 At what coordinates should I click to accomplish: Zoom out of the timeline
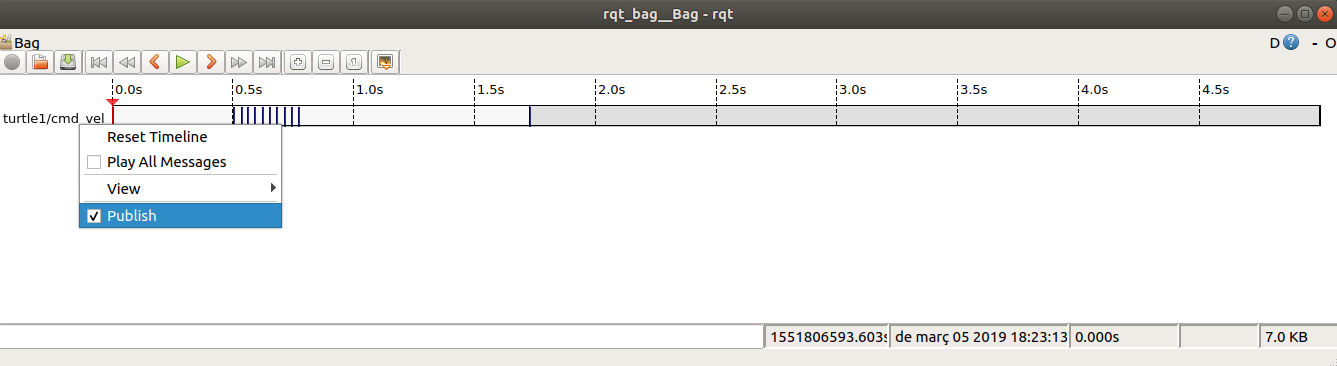[326, 62]
